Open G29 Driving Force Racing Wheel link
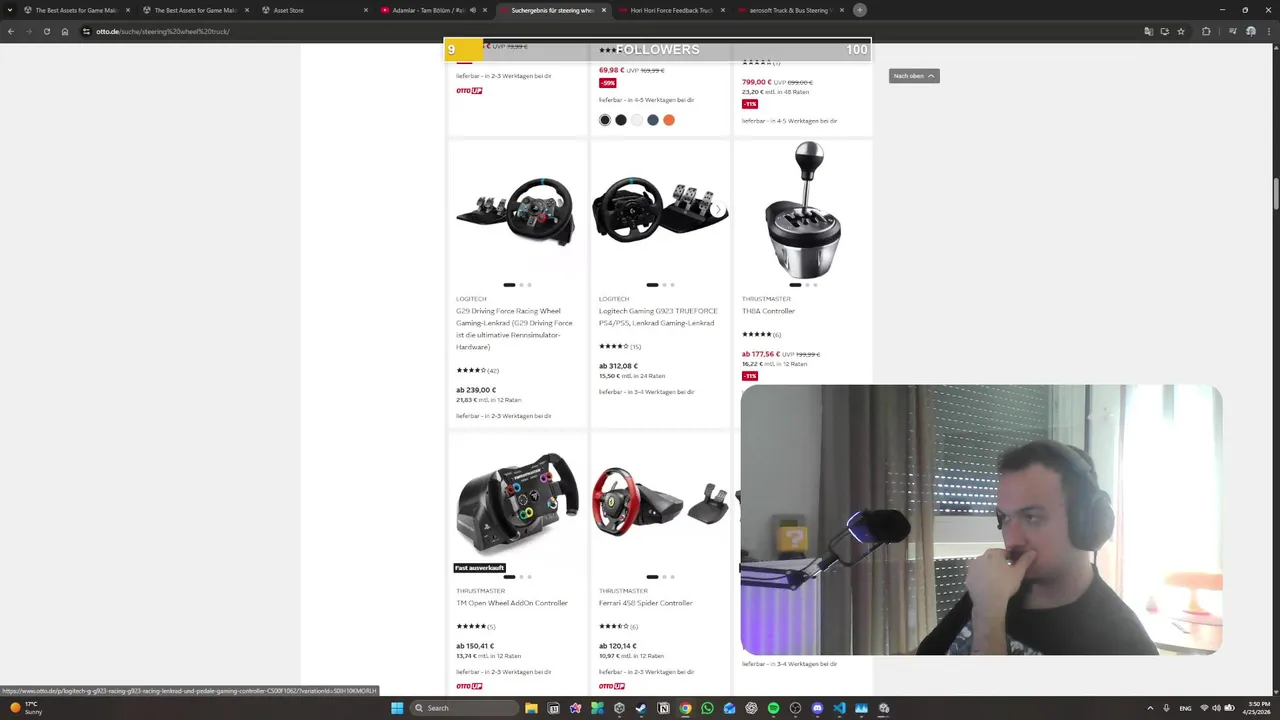1280x720 pixels. coord(515,329)
